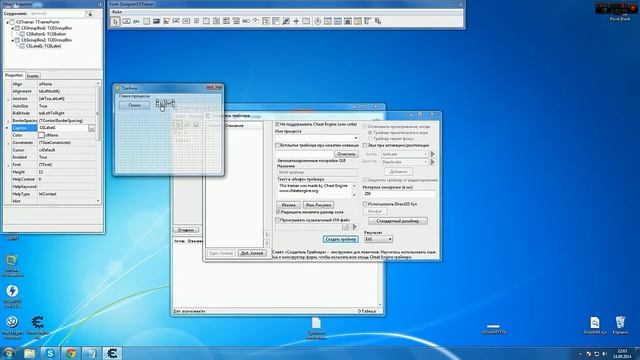The width and height of the screenshot is (640, 360).
Task: Open the Файл menu in Form Designer
Action: coord(117,12)
